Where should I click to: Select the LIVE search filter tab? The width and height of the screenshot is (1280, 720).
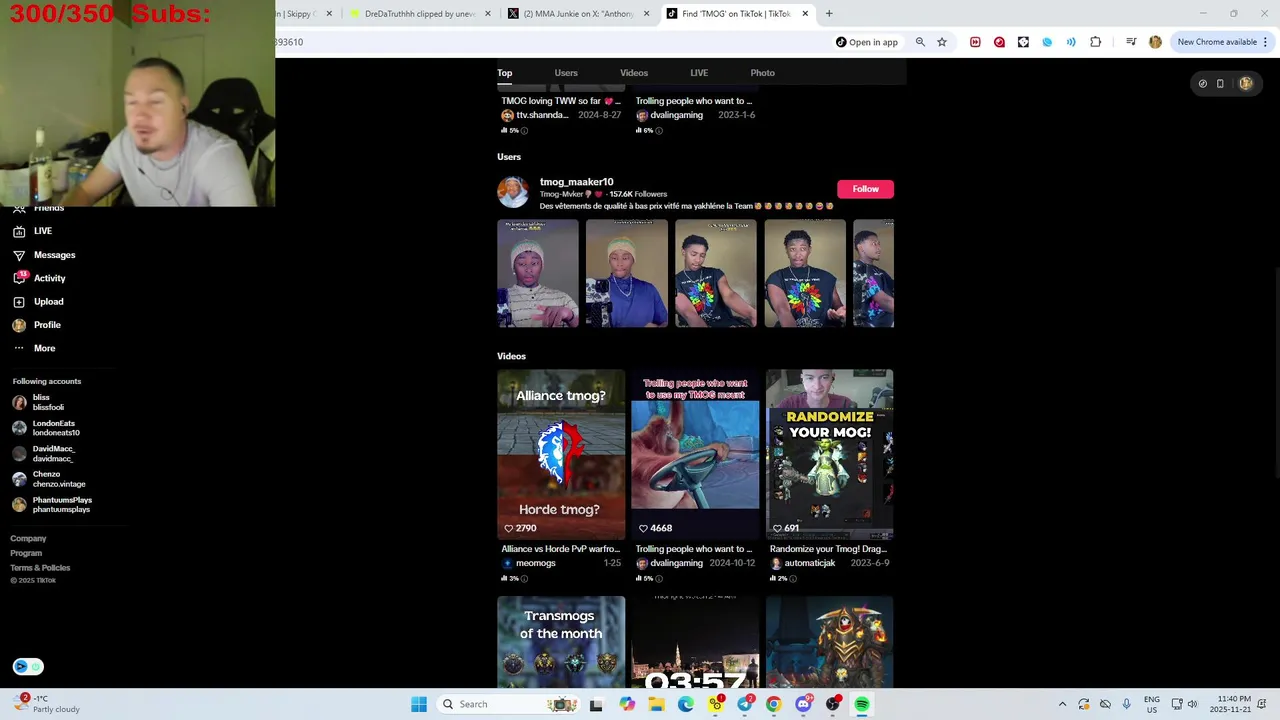point(699,73)
